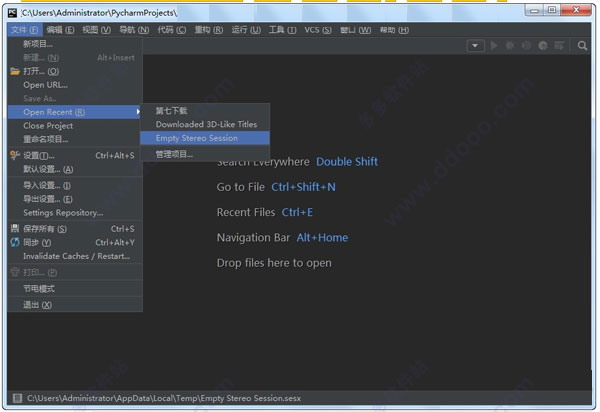The image size is (600, 412).
Task: Select Close Project in File menu
Action: click(x=75, y=125)
